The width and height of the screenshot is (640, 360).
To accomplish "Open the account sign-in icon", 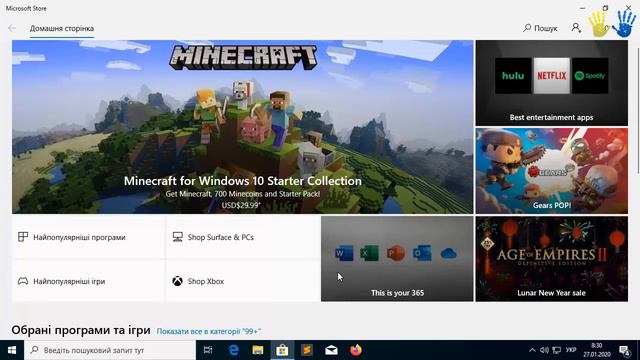I will [x=576, y=28].
